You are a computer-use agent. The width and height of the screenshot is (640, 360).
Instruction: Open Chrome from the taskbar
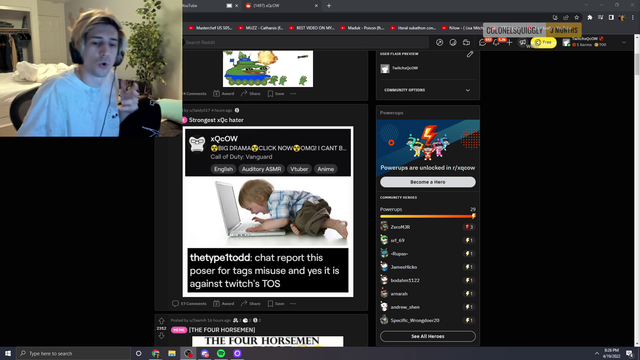pyautogui.click(x=156, y=353)
